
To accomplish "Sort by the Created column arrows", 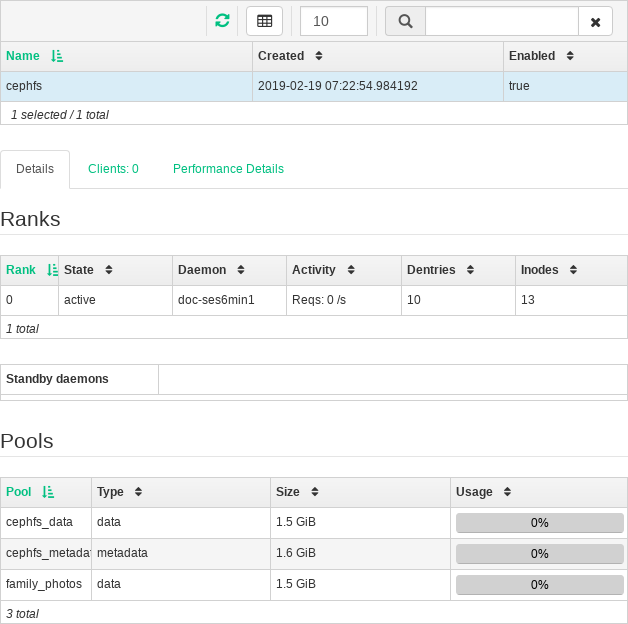I will [319, 56].
